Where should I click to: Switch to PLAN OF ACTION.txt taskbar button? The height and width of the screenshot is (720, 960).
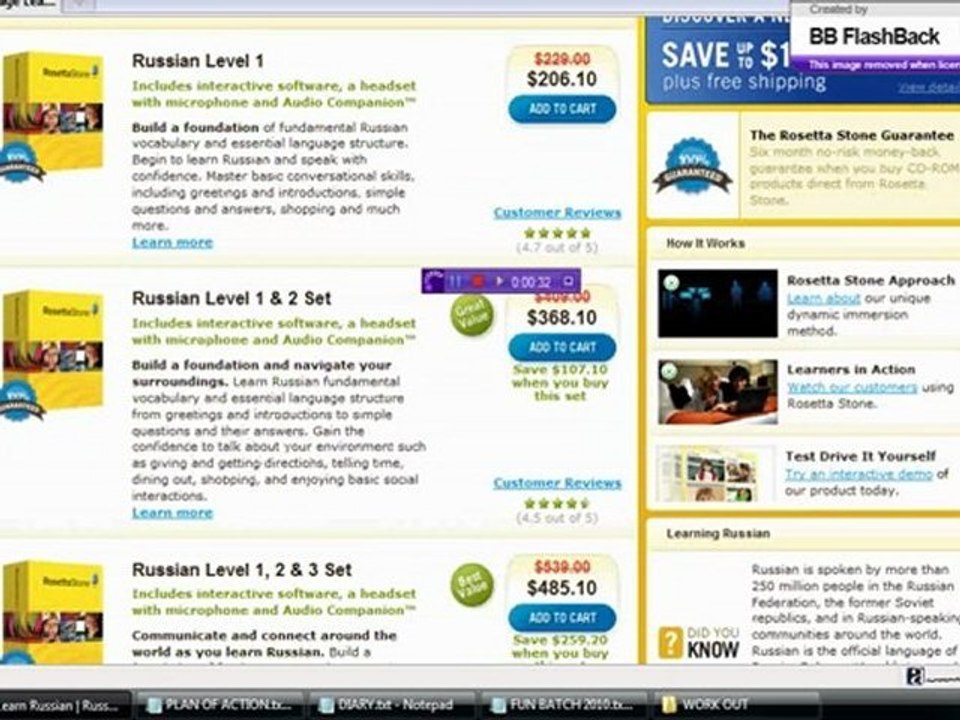[x=219, y=705]
